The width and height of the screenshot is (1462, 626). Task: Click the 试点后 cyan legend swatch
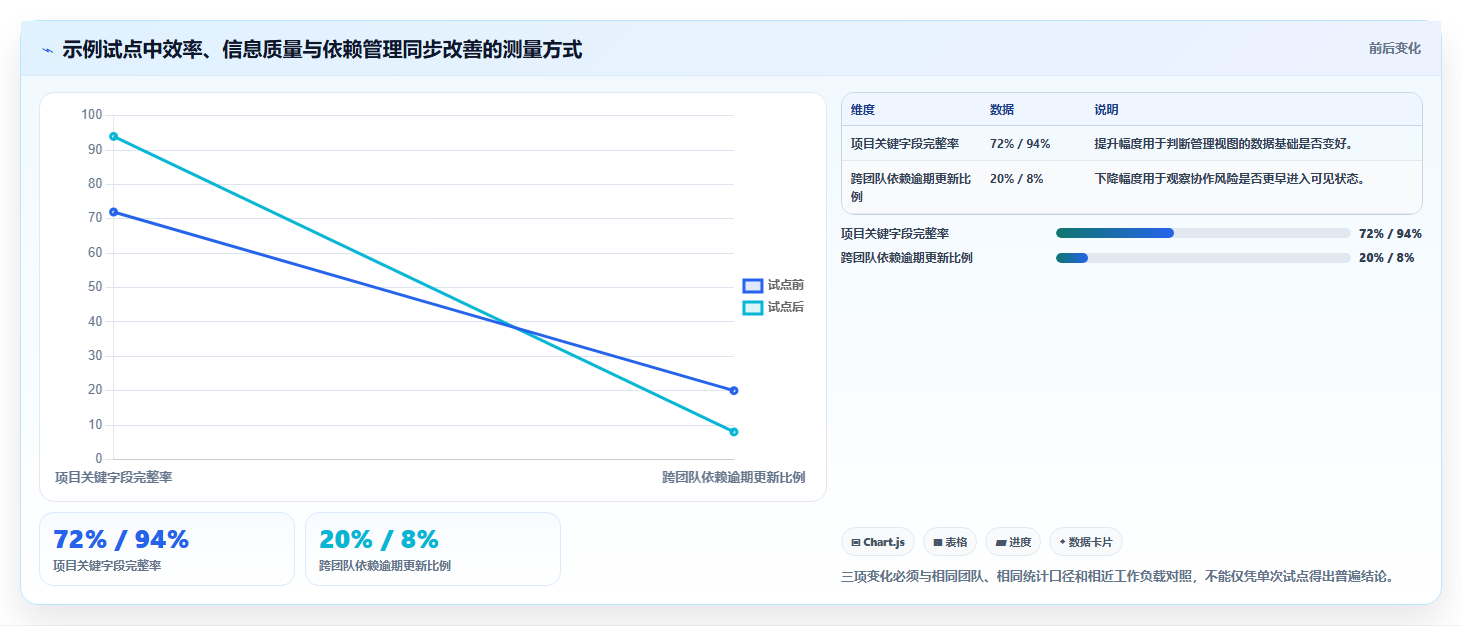[x=753, y=308]
